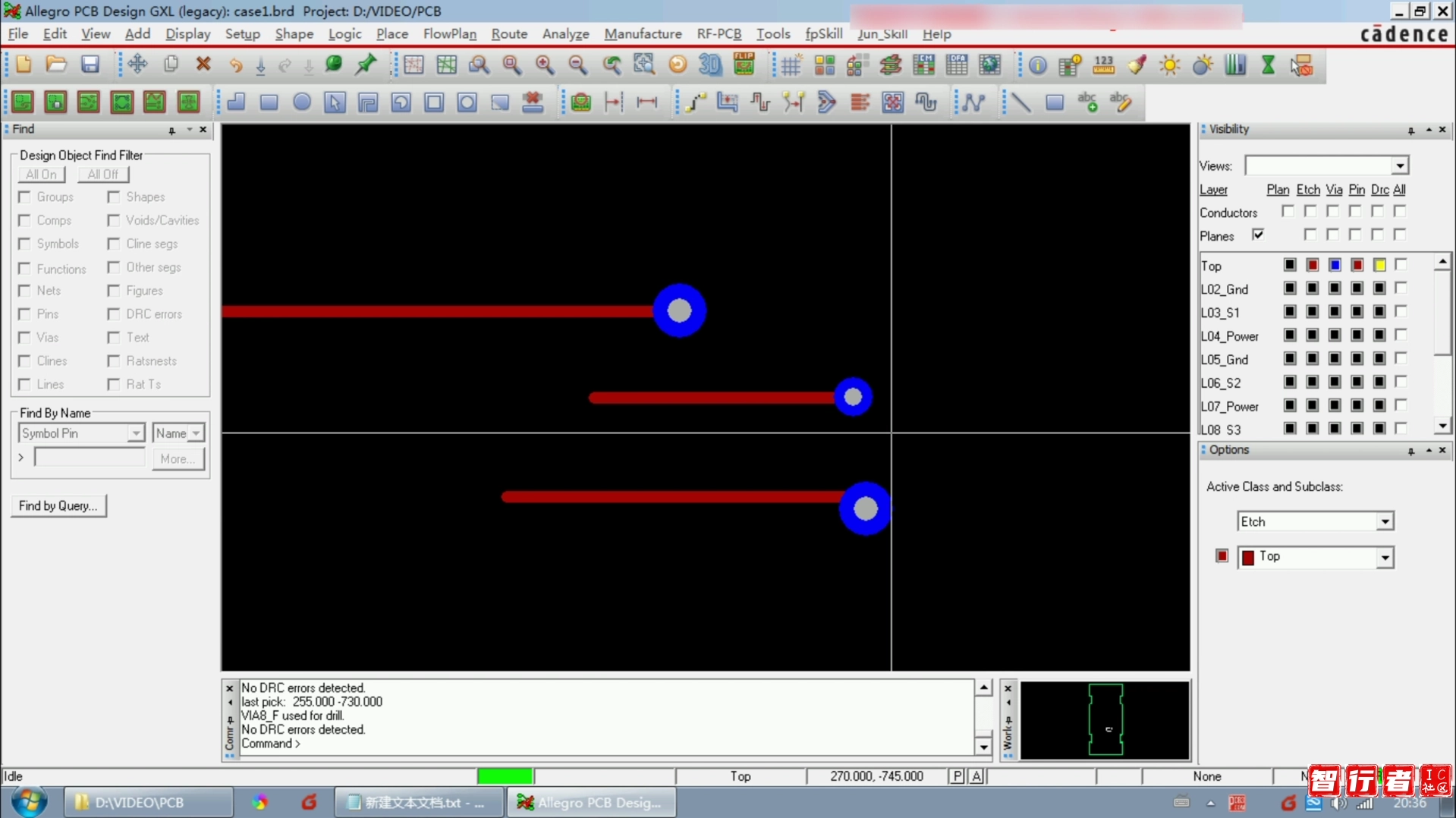The height and width of the screenshot is (818, 1456).
Task: Check the Clines filter checkbox
Action: pyautogui.click(x=25, y=361)
